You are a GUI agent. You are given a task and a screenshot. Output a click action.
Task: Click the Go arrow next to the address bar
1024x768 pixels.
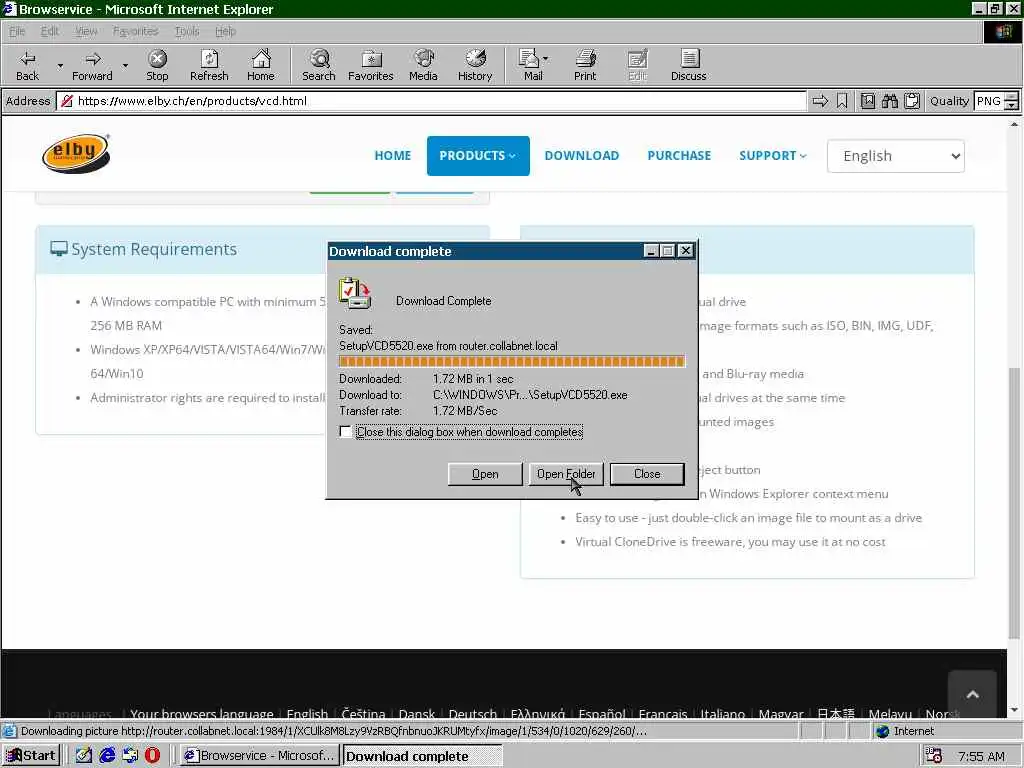point(820,101)
